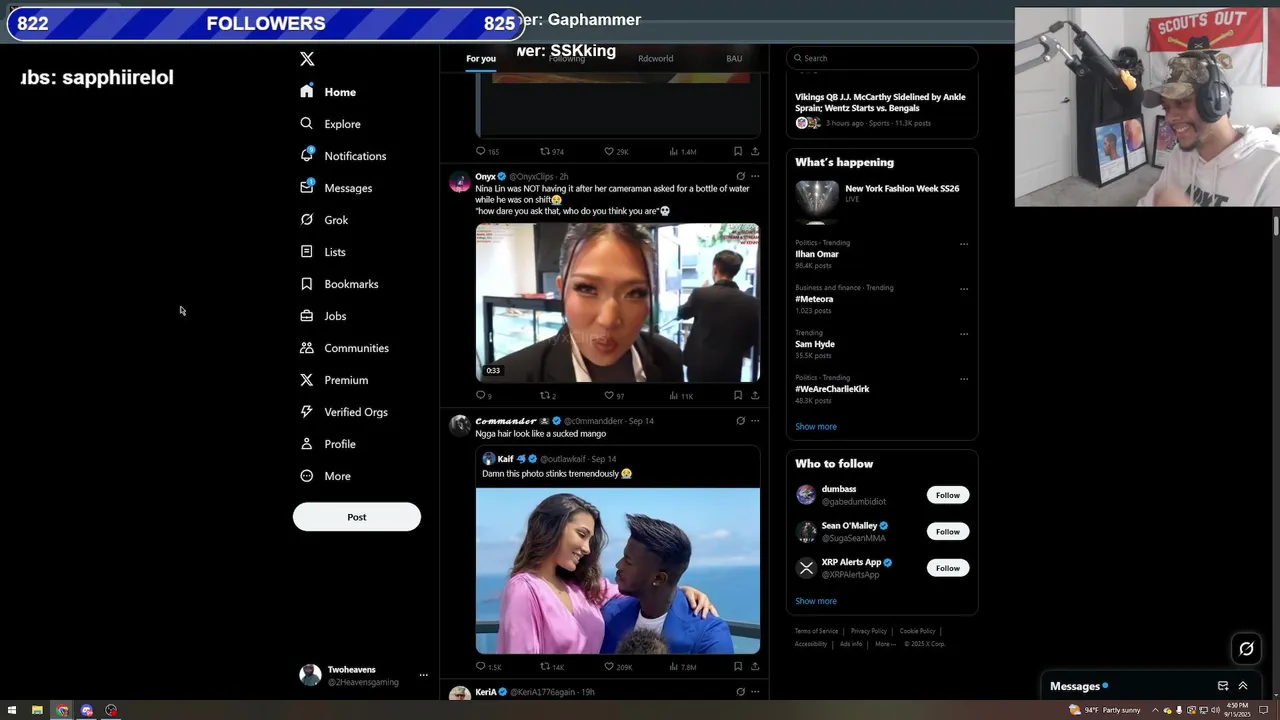The height and width of the screenshot is (720, 1280).
Task: Follow the dumbass account
Action: pos(948,495)
